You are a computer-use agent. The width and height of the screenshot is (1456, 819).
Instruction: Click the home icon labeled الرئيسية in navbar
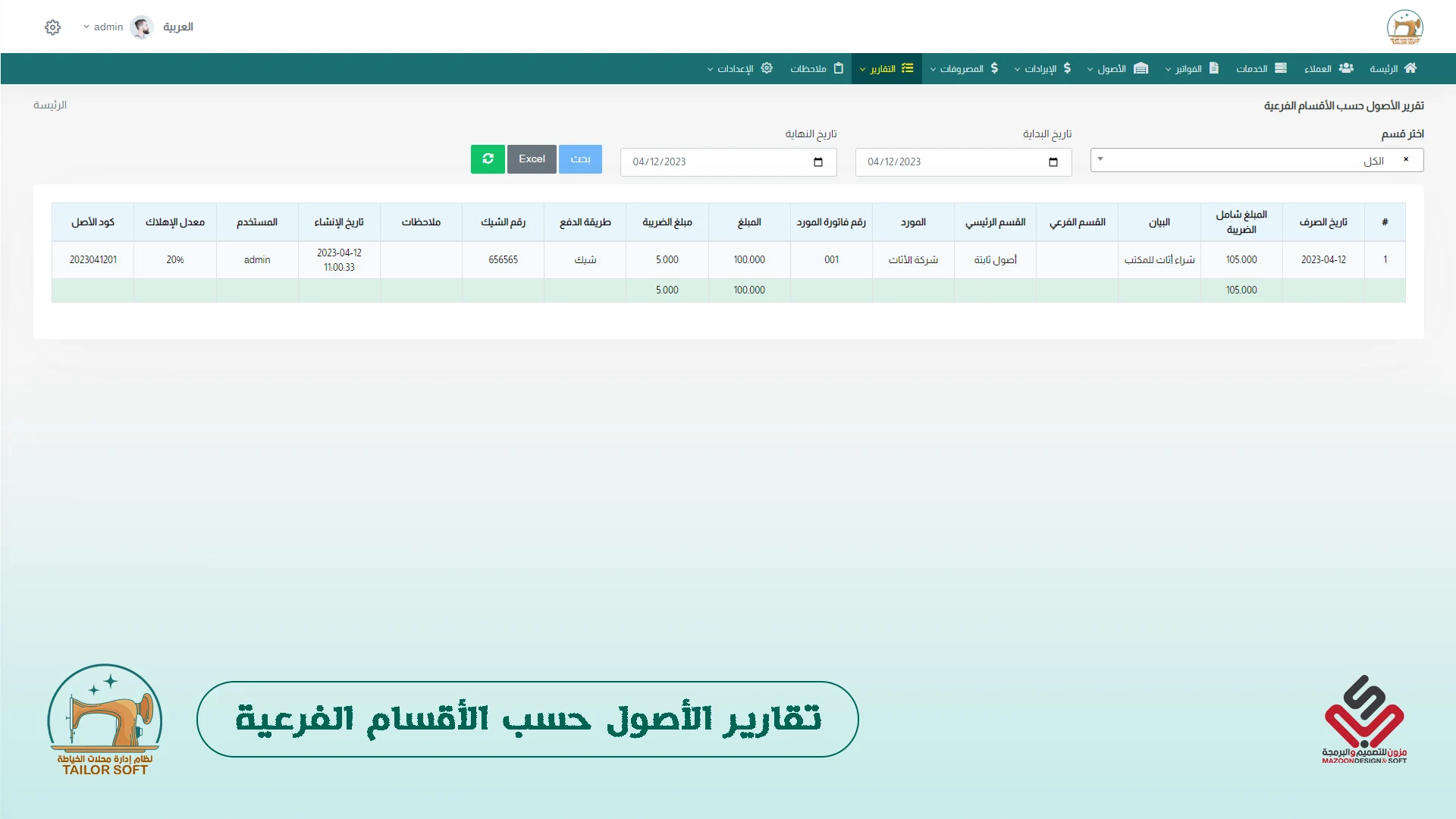coord(1410,68)
